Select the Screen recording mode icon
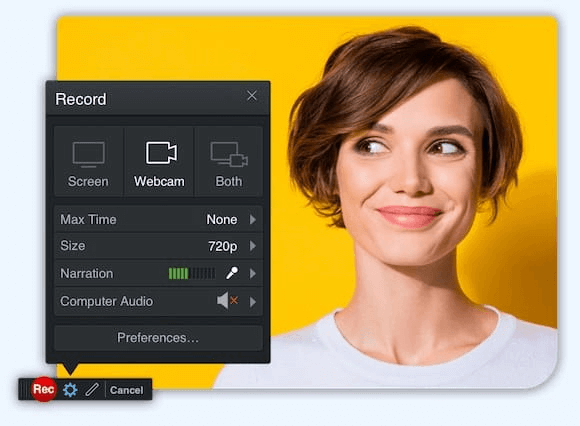The height and width of the screenshot is (426, 580). pos(88,155)
